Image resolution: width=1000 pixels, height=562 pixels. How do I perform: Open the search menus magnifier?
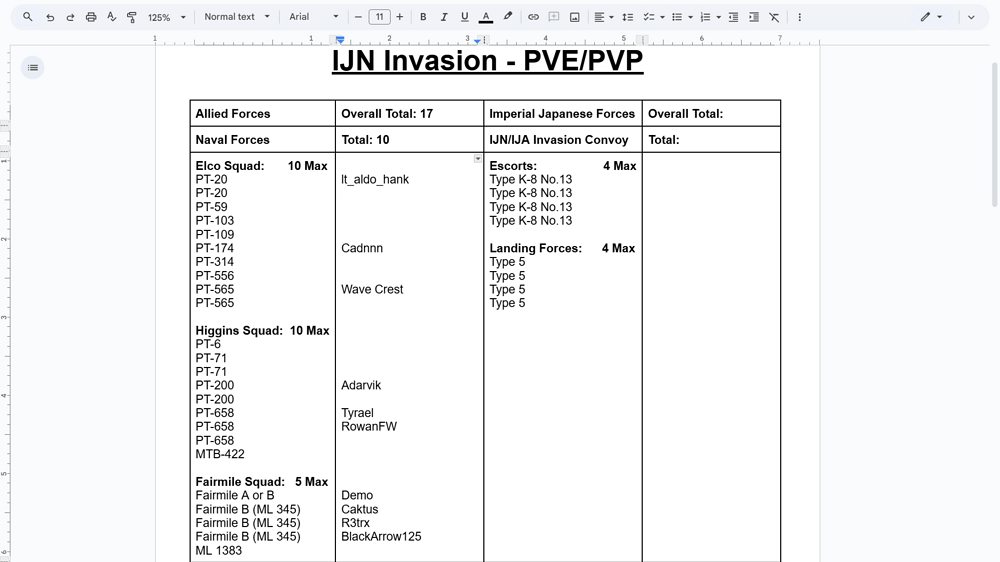pyautogui.click(x=27, y=17)
